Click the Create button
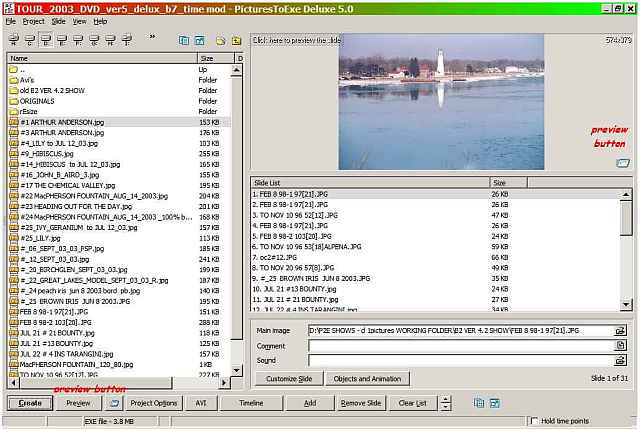This screenshot has height=429, width=640. pos(30,403)
